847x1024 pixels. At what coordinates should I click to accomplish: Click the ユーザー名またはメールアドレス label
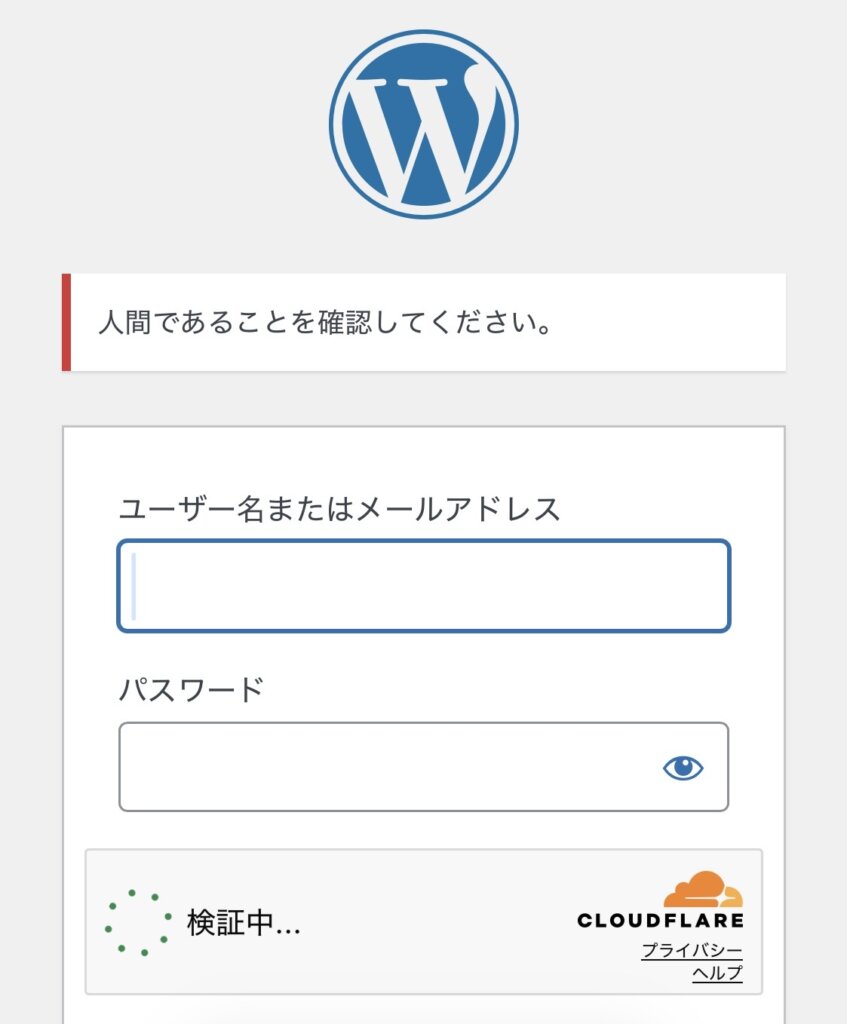[340, 509]
